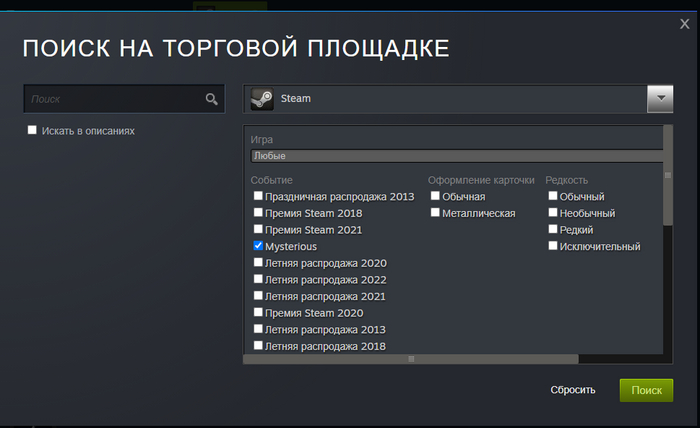Screen dimensions: 700x428
Task: Check 'Премия Steam 2020' event
Action: click(x=258, y=312)
